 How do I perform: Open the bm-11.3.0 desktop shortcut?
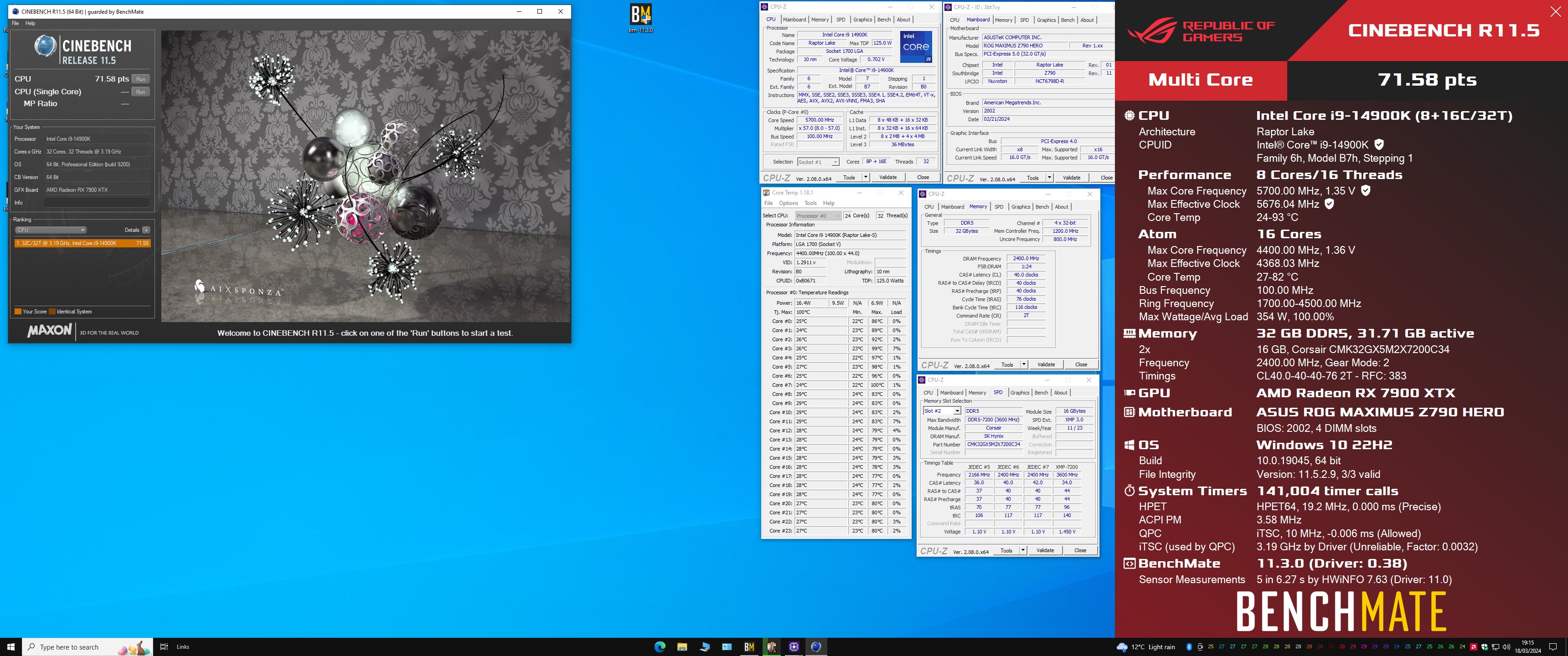pos(640,18)
